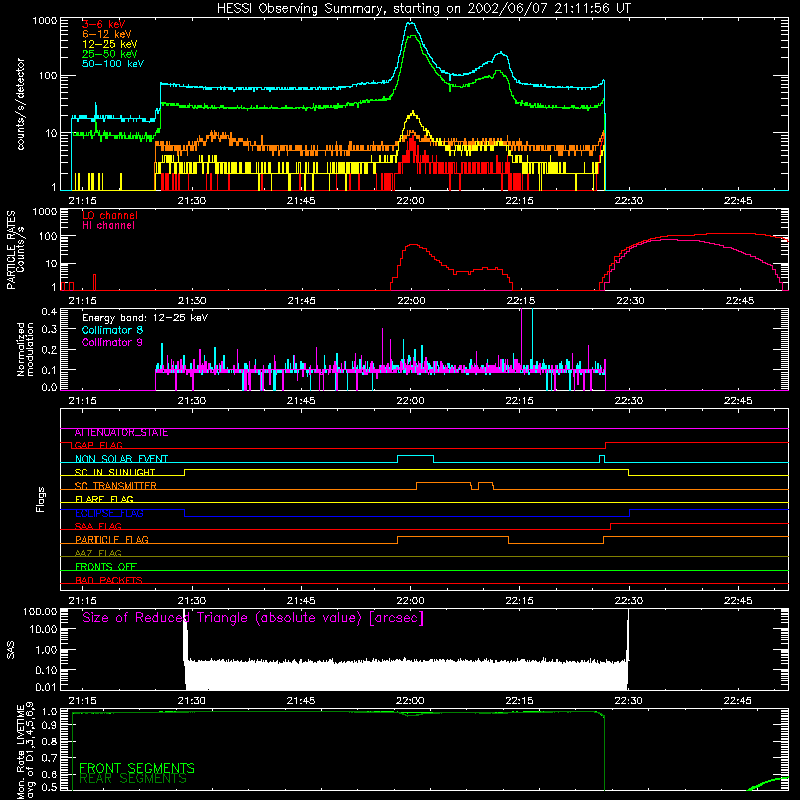Click the 0.4 tick on modulation axis
The image size is (800, 800).
(x=49, y=312)
